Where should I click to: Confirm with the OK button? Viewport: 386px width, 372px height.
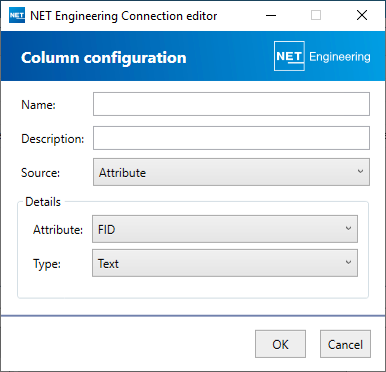[280, 344]
